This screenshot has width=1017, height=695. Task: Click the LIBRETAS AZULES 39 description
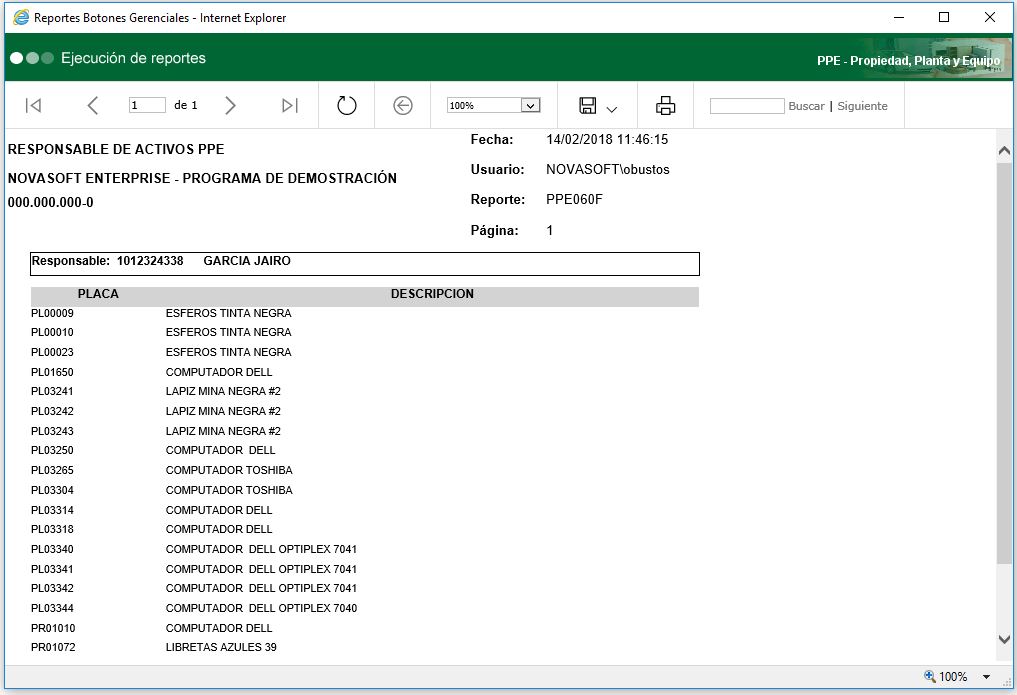(221, 647)
